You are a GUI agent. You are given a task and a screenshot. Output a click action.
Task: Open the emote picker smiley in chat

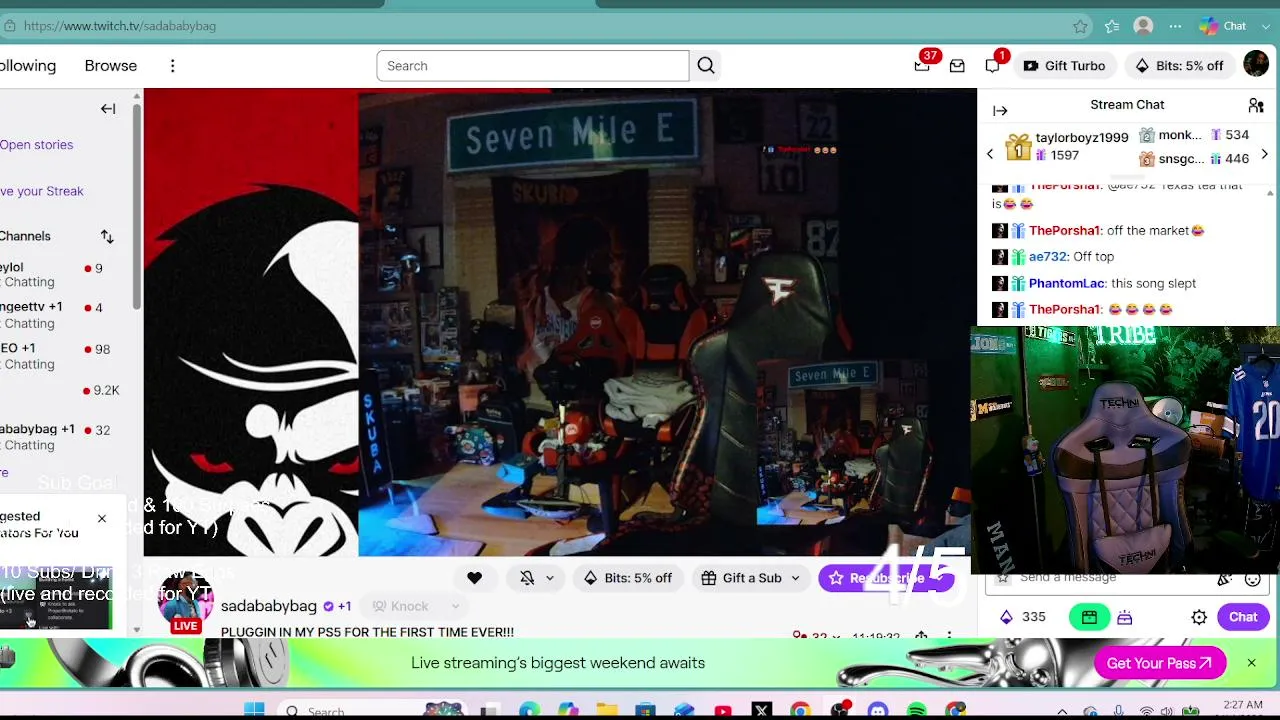1252,579
